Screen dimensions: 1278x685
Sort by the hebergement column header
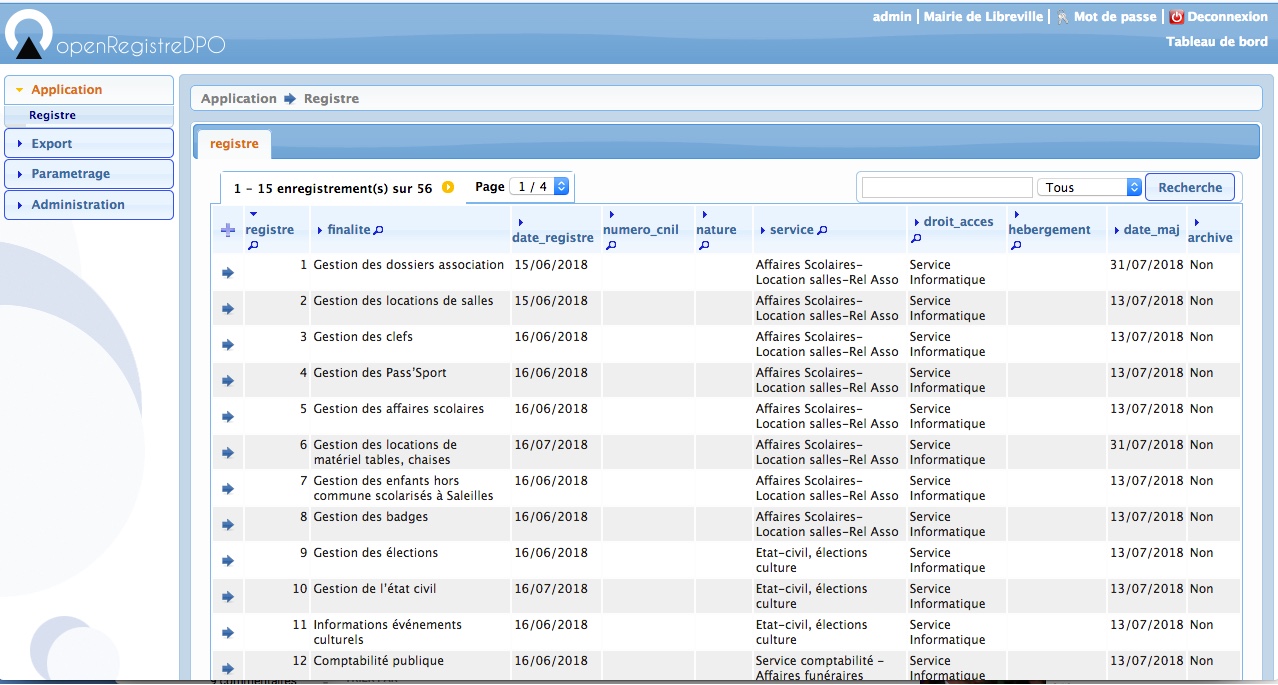point(1049,229)
